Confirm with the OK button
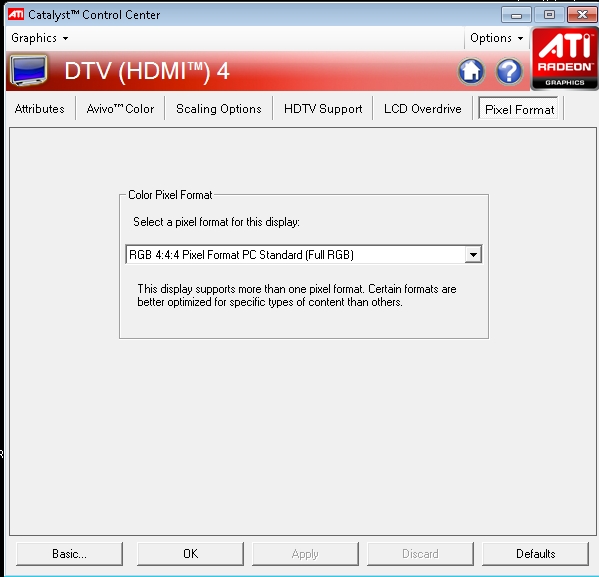 tap(190, 554)
